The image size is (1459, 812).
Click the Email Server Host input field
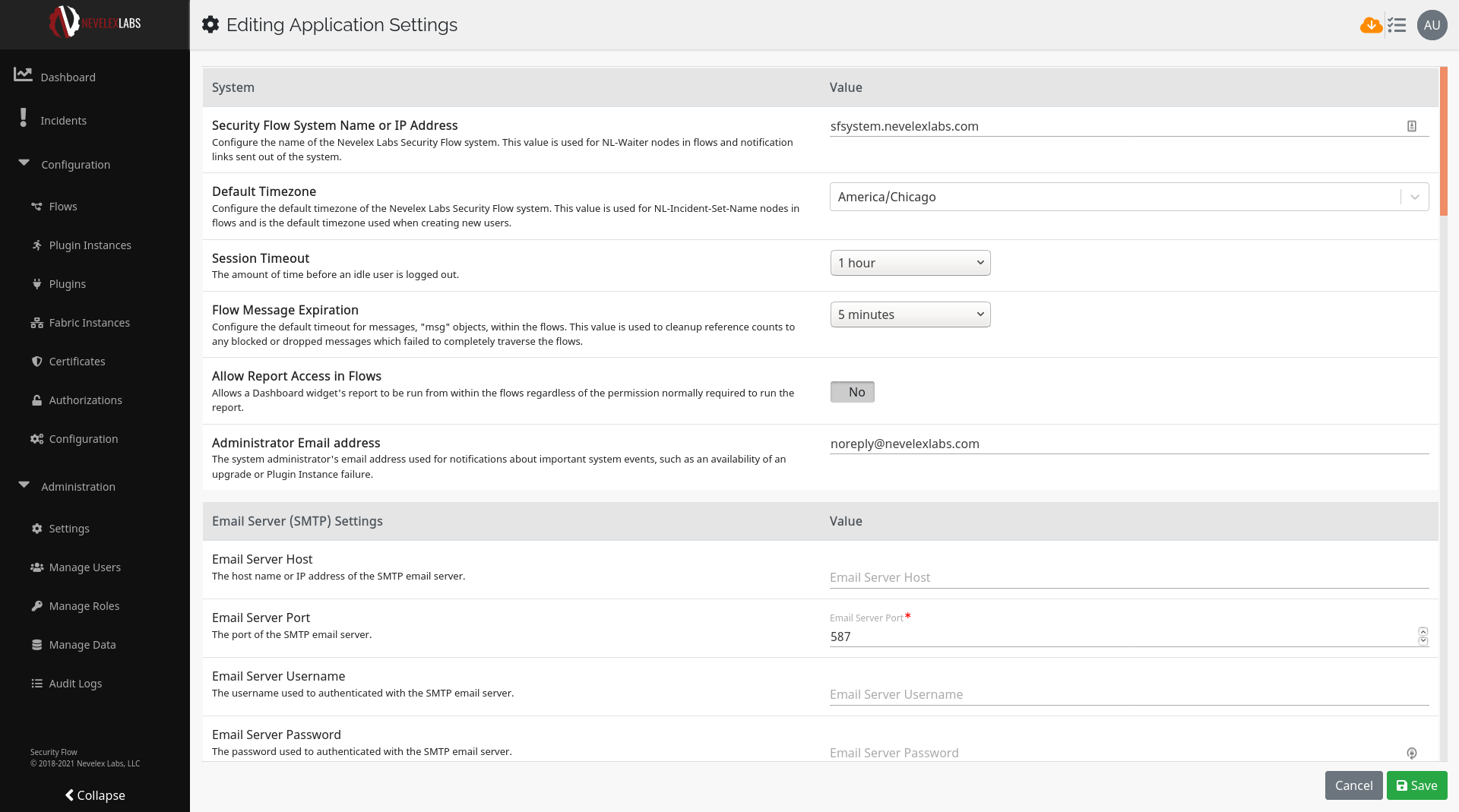(x=1128, y=577)
